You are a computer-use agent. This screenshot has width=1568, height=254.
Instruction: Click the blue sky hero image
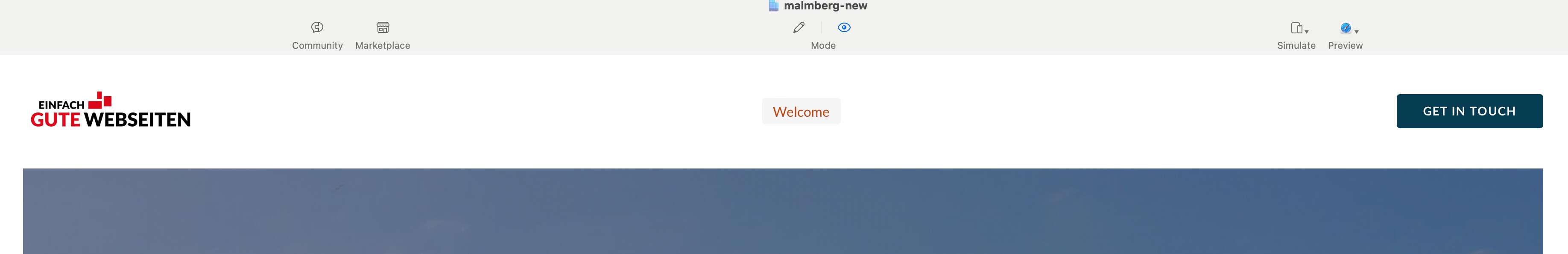(x=783, y=211)
